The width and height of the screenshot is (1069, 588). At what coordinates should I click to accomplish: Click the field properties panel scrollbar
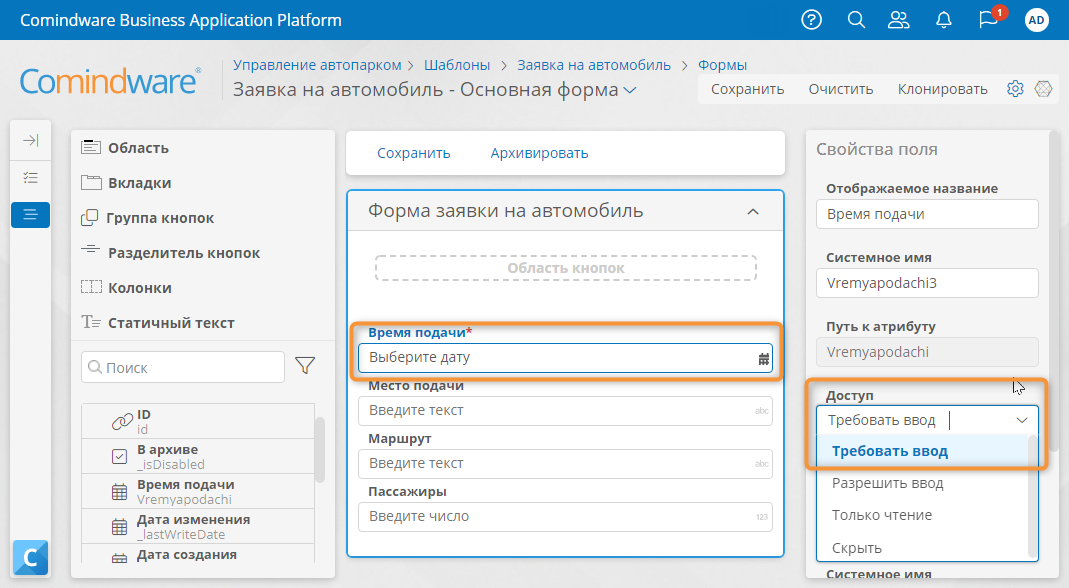(1055, 290)
